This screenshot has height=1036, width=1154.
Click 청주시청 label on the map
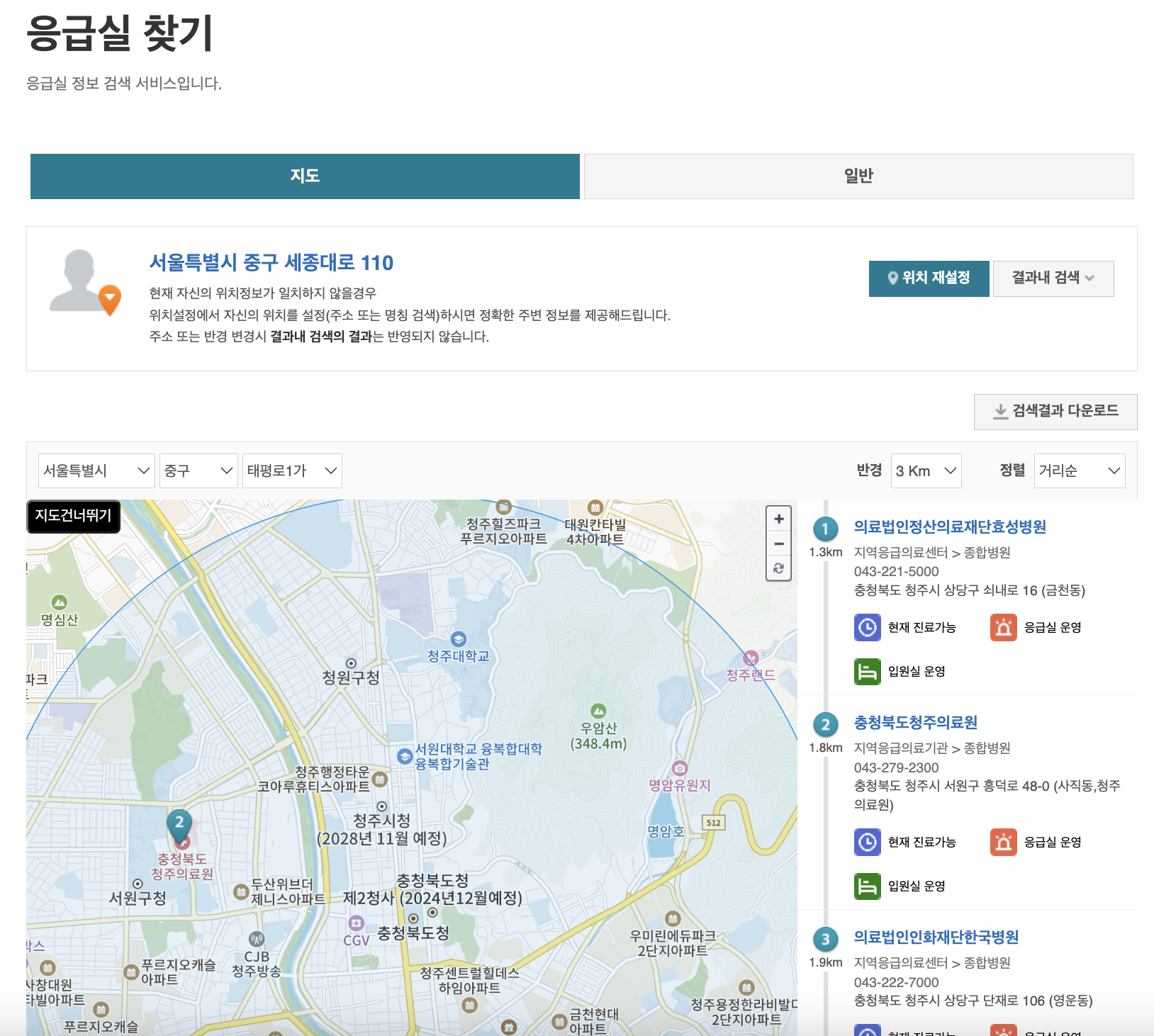pyautogui.click(x=382, y=821)
